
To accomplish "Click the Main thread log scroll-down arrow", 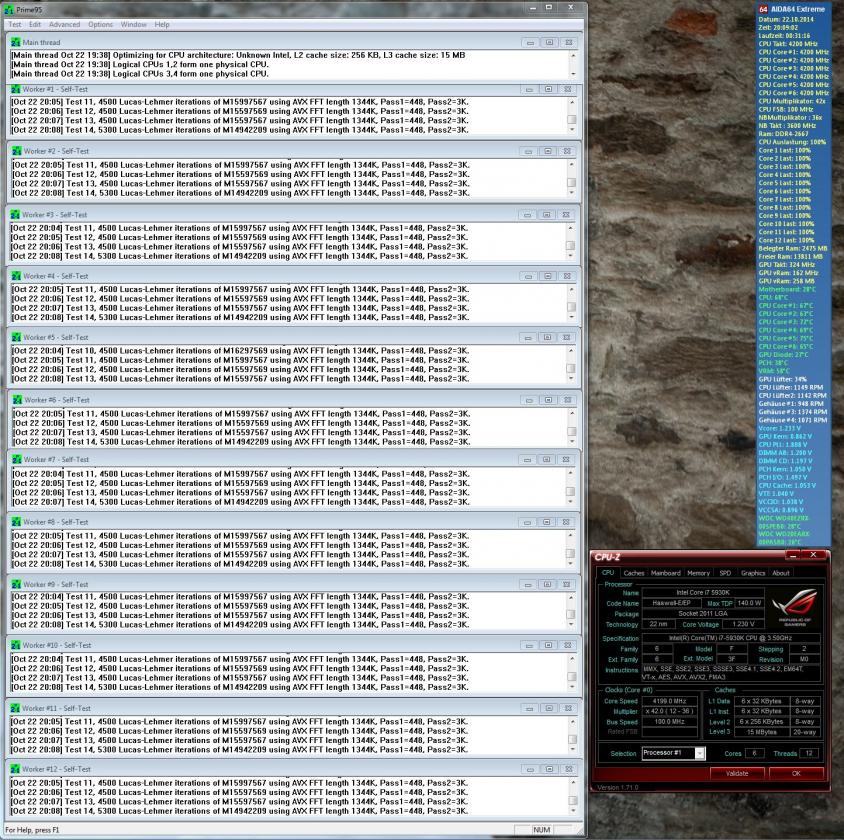I will (x=573, y=74).
